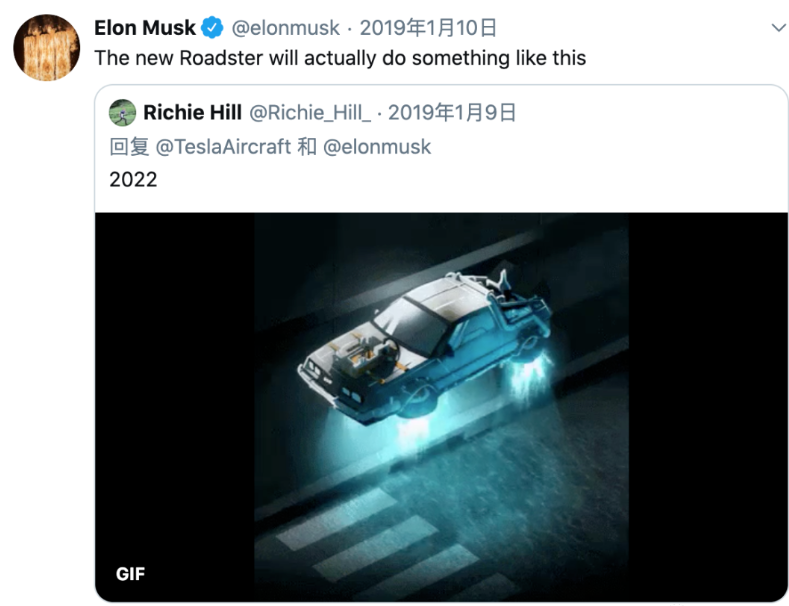This screenshot has height=606, width=789.
Task: Click the tweet author's profile avatar
Action: pyautogui.click(x=46, y=47)
